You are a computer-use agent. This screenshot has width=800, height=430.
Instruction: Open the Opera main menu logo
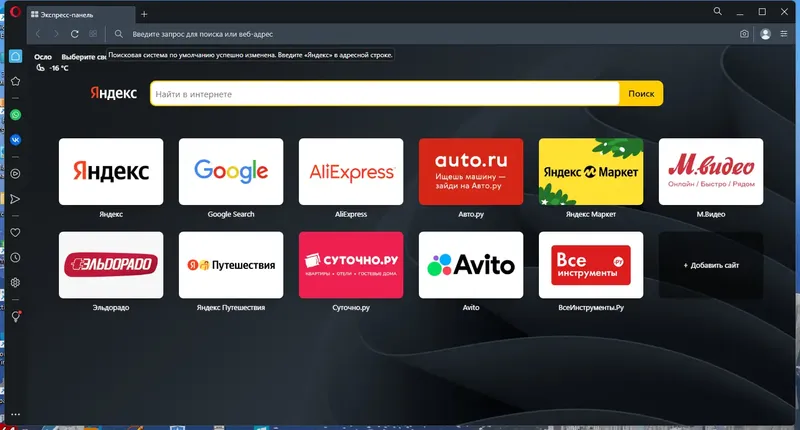pyautogui.click(x=15, y=11)
